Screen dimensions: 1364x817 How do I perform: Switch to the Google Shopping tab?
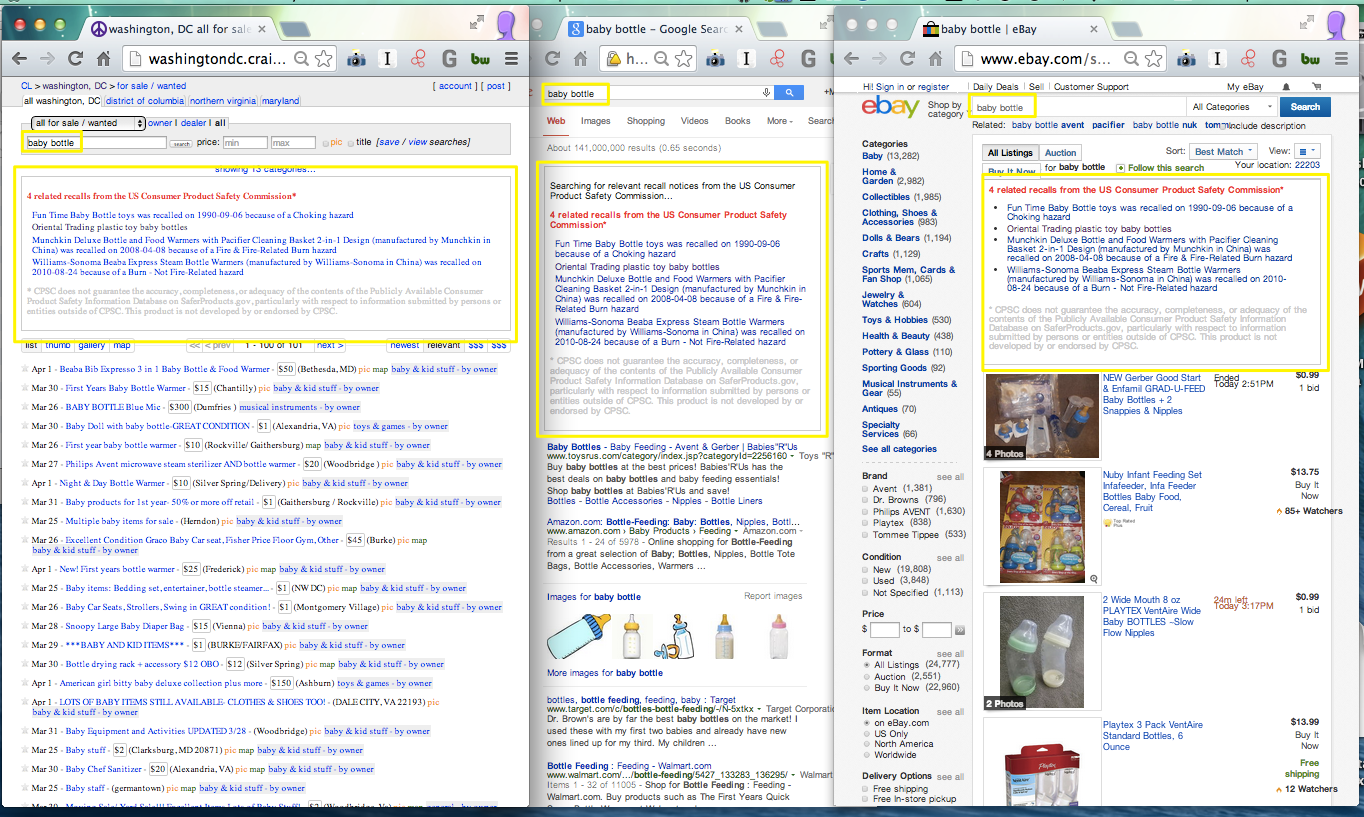645,121
